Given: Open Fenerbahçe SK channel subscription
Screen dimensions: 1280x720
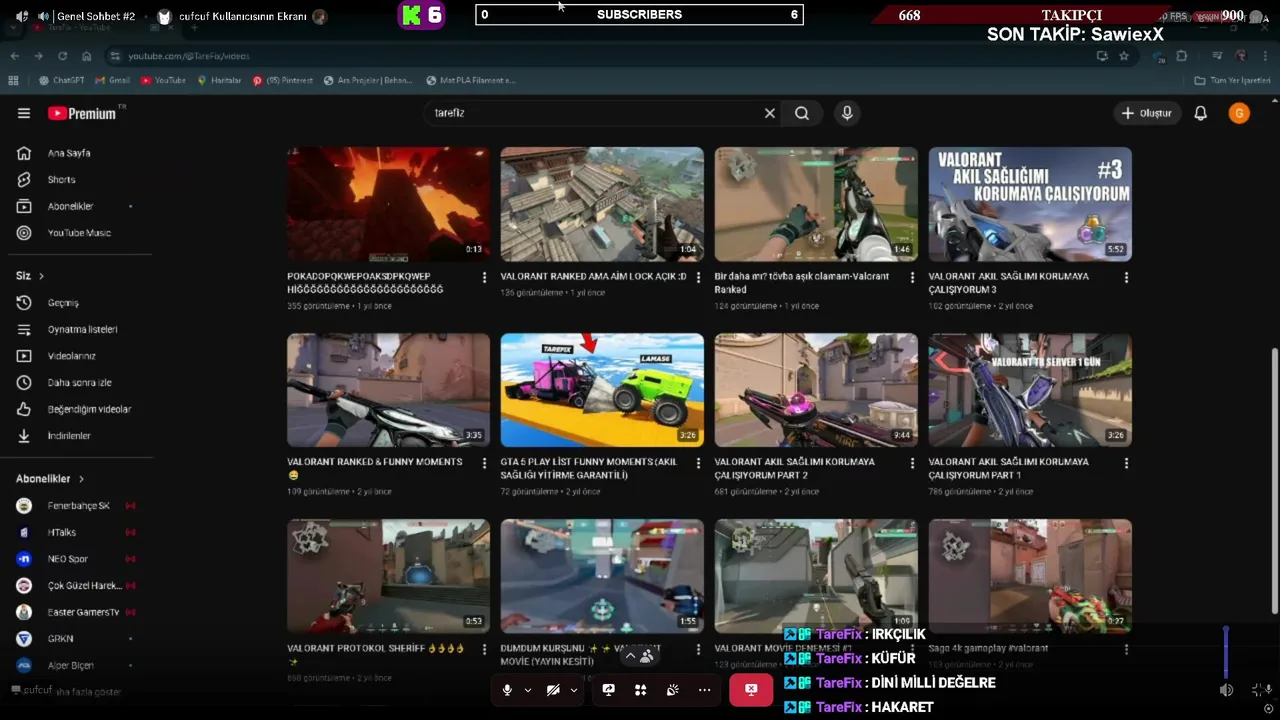Looking at the screenshot, I should [x=76, y=506].
